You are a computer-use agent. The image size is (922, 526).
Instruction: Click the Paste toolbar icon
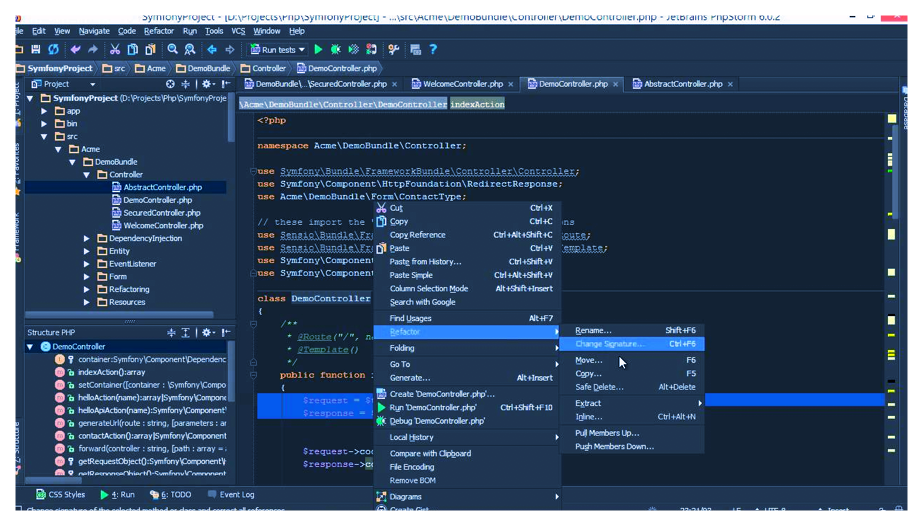[151, 49]
